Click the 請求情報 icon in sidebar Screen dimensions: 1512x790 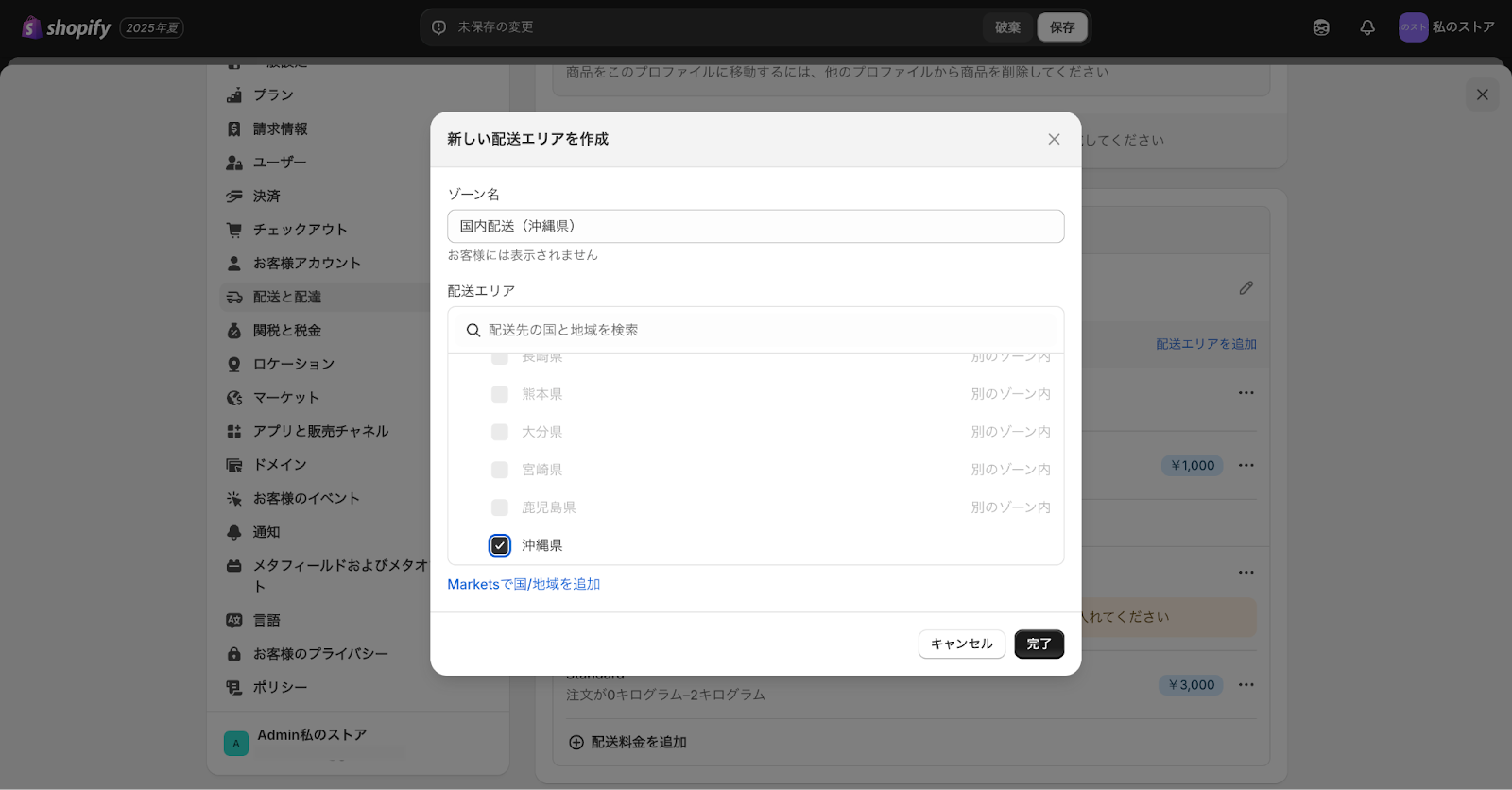234,129
